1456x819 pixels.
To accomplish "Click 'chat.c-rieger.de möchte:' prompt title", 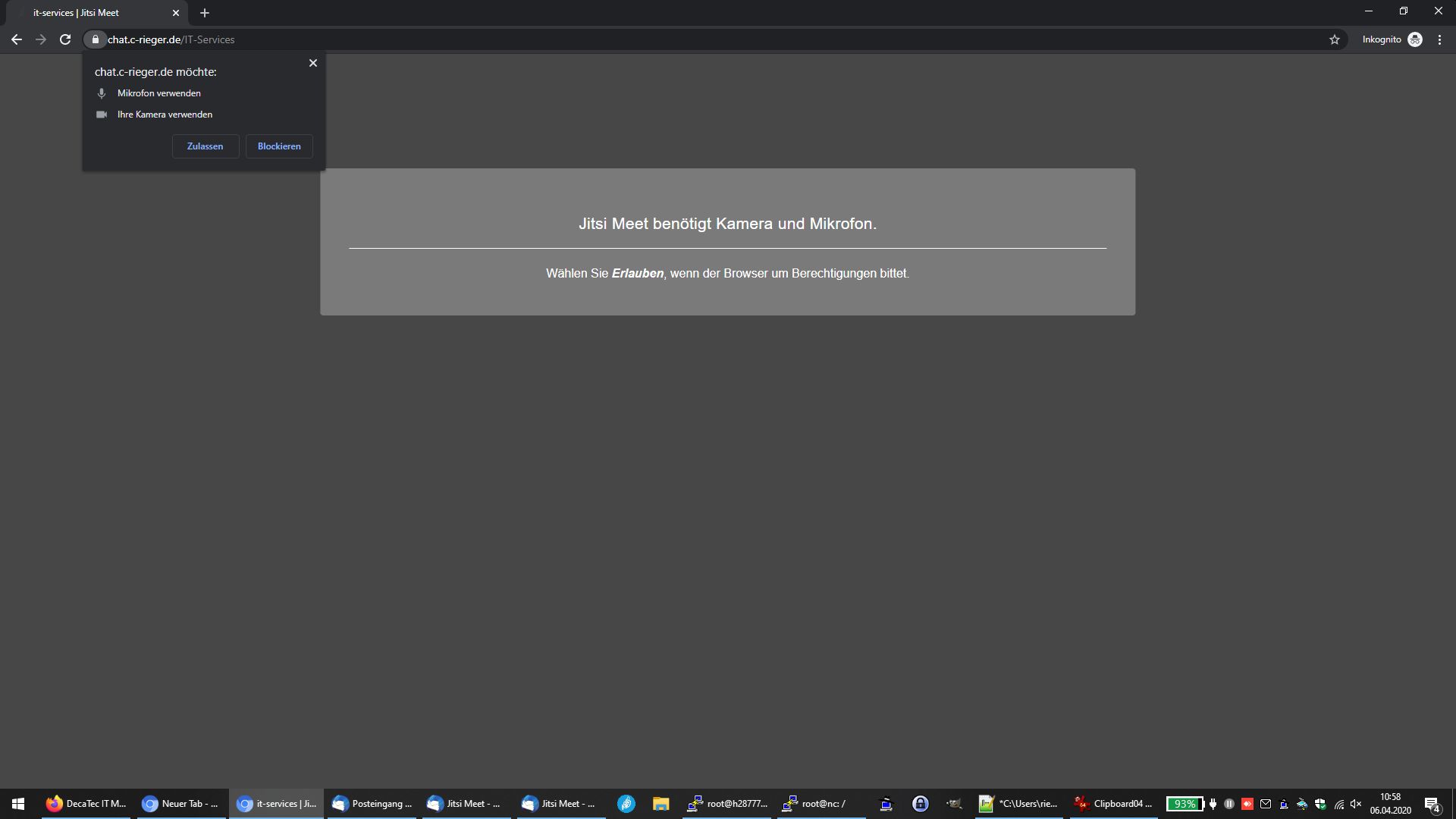I will point(155,72).
